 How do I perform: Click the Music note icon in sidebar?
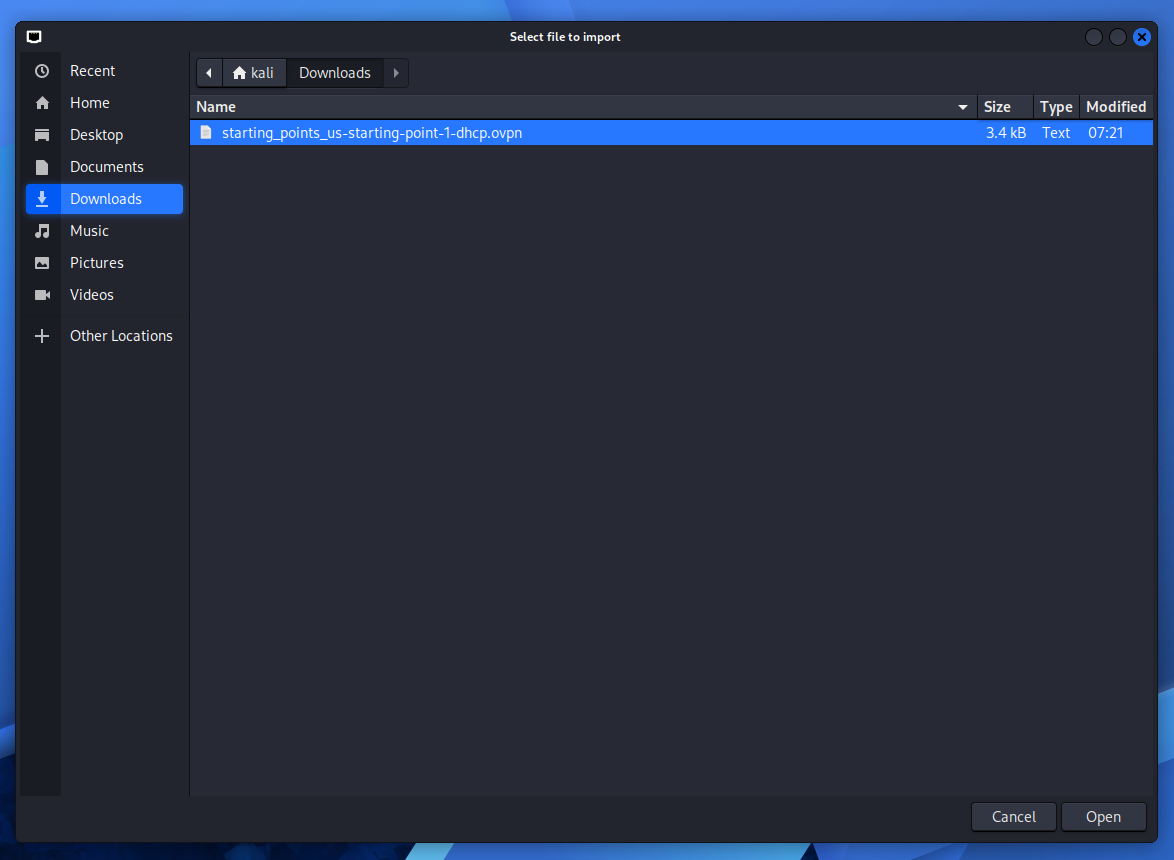[x=42, y=231]
